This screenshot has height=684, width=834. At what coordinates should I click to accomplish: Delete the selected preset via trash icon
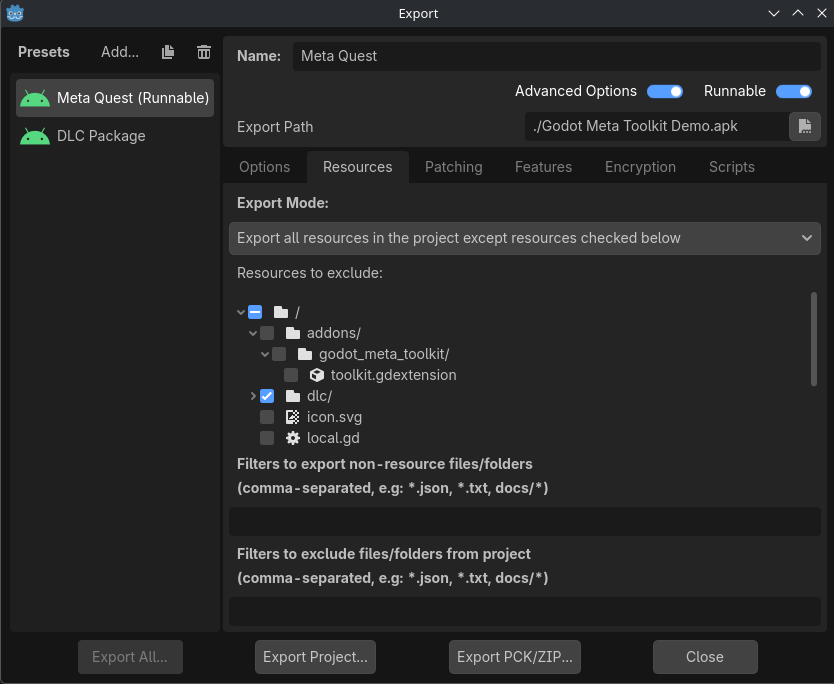coord(203,52)
